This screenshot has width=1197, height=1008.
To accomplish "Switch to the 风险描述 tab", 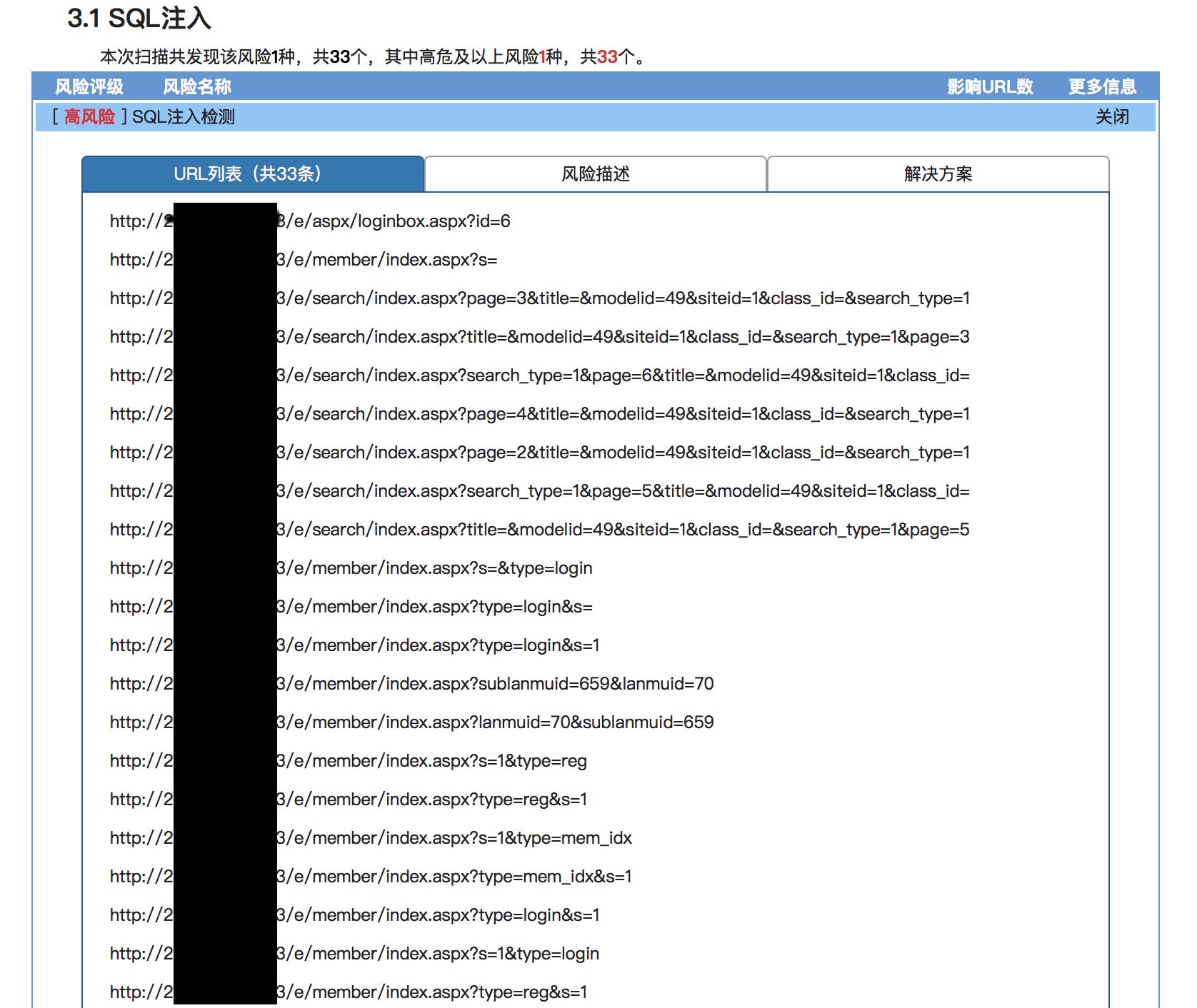I will pos(595,174).
